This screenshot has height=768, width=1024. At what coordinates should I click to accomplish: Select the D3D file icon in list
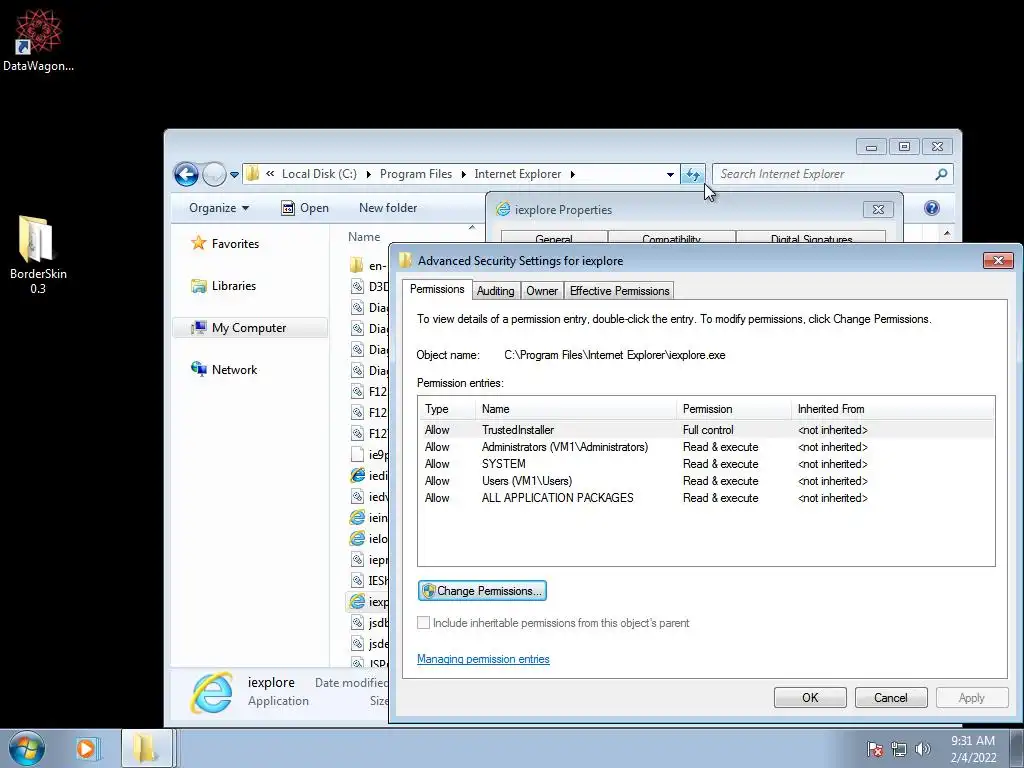click(x=357, y=286)
